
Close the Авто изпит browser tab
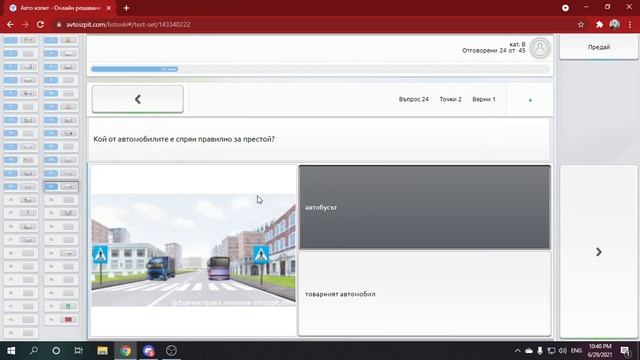109,8
